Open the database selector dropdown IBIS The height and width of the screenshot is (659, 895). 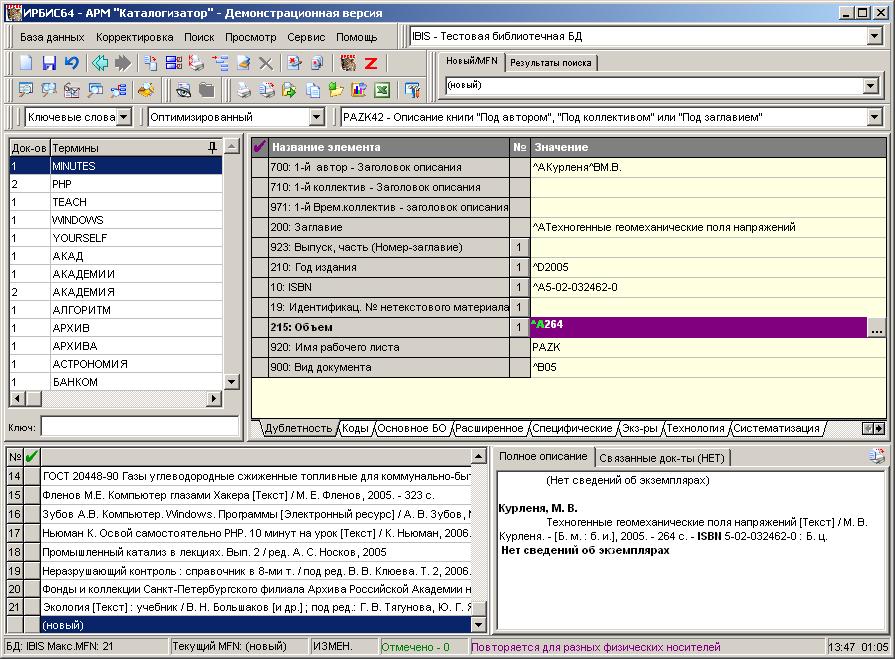coord(874,36)
